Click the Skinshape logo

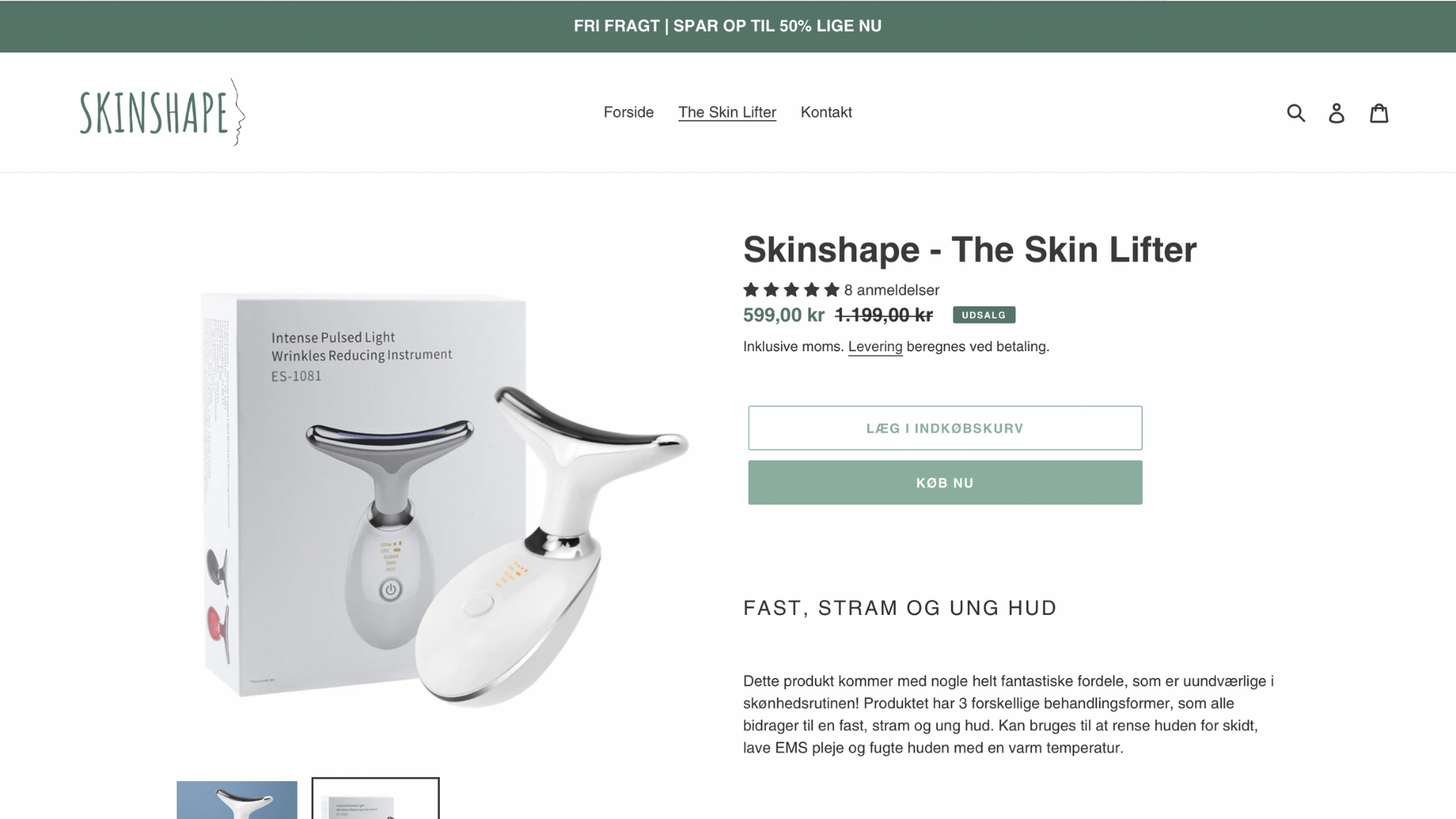(162, 112)
